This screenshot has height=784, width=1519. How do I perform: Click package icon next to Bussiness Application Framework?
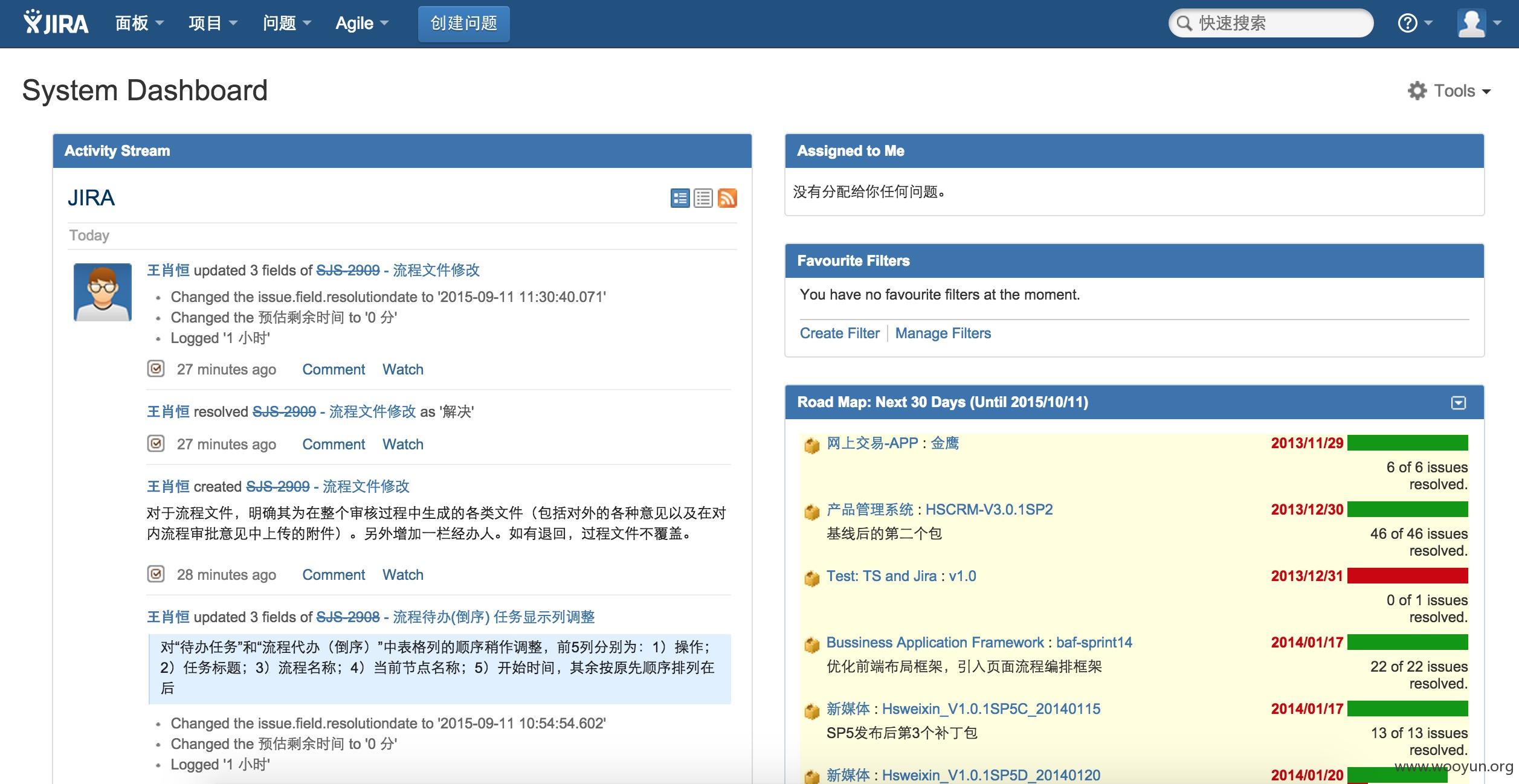click(811, 645)
